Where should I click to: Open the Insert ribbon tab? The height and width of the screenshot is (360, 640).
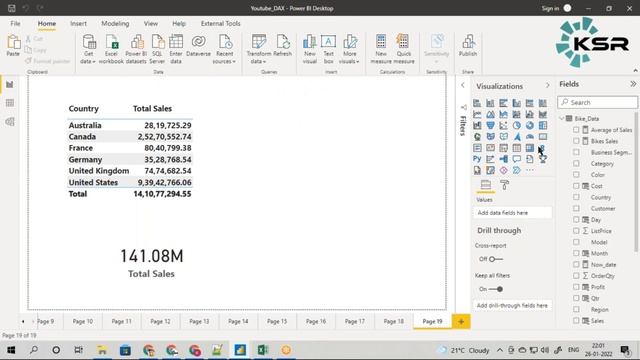(x=78, y=24)
